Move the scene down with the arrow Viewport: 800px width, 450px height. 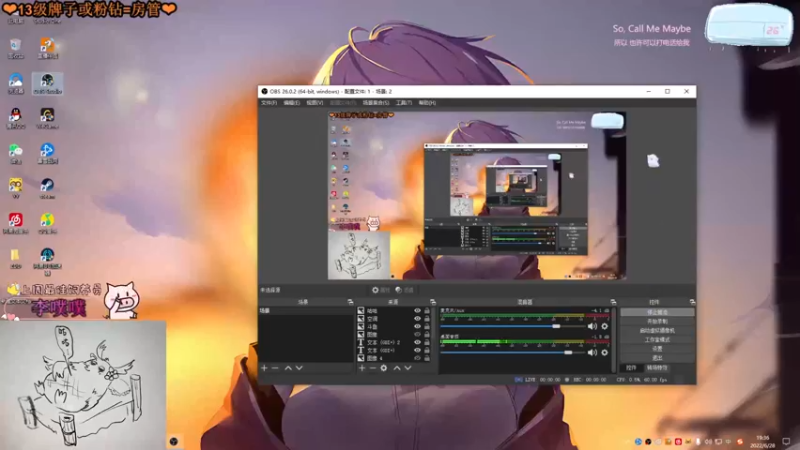click(x=299, y=368)
